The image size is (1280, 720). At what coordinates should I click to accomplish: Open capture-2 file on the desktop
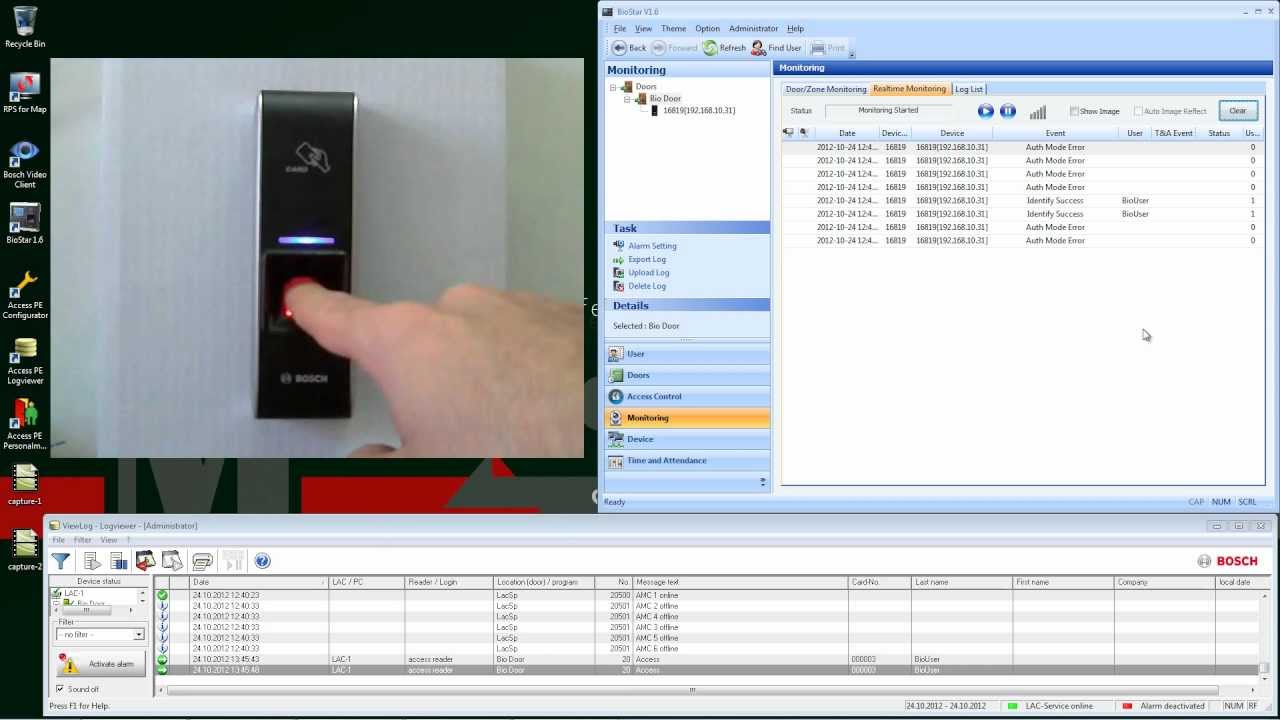coord(25,550)
